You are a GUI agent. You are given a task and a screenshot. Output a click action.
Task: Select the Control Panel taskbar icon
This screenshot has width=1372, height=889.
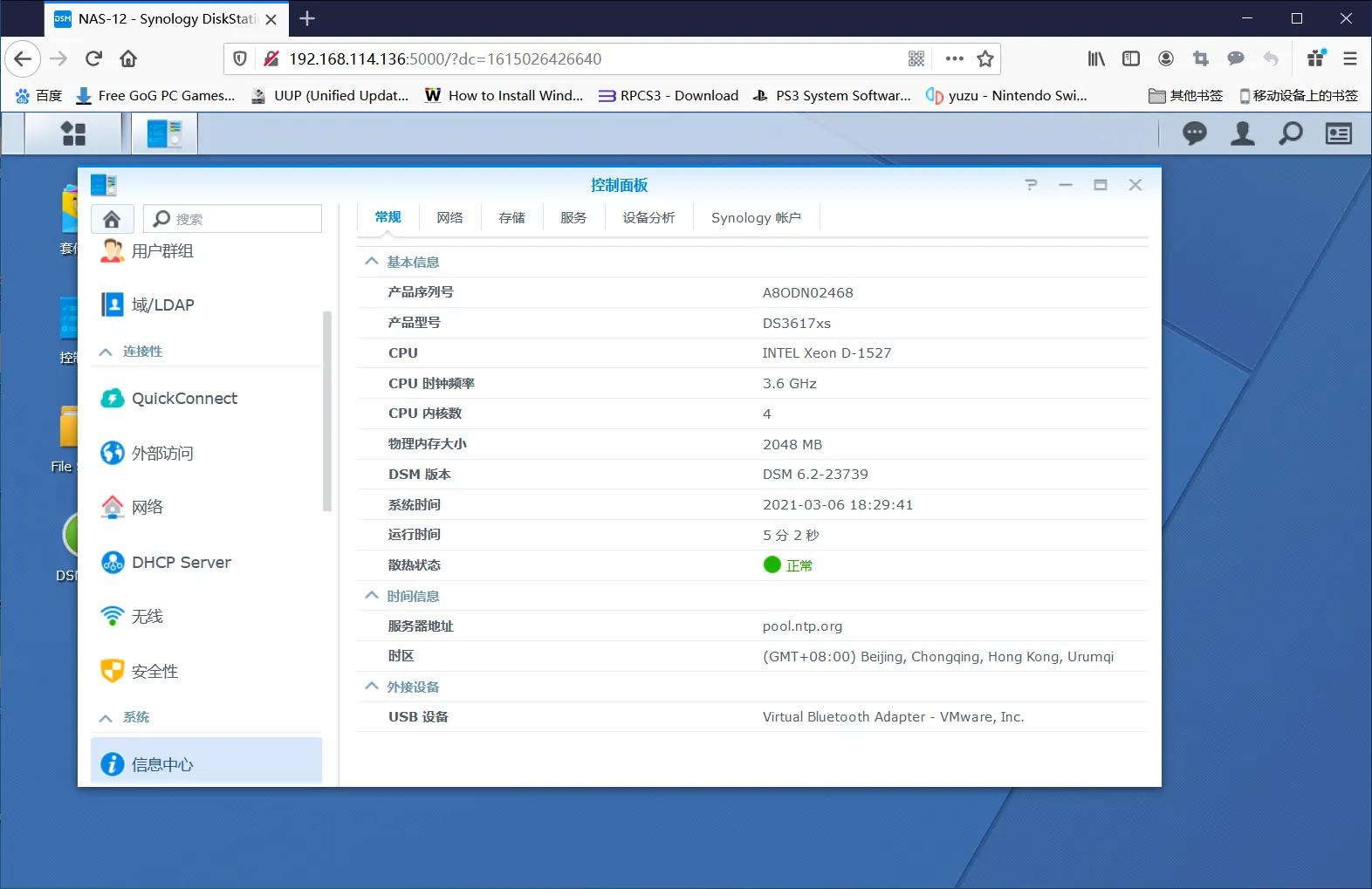point(164,133)
